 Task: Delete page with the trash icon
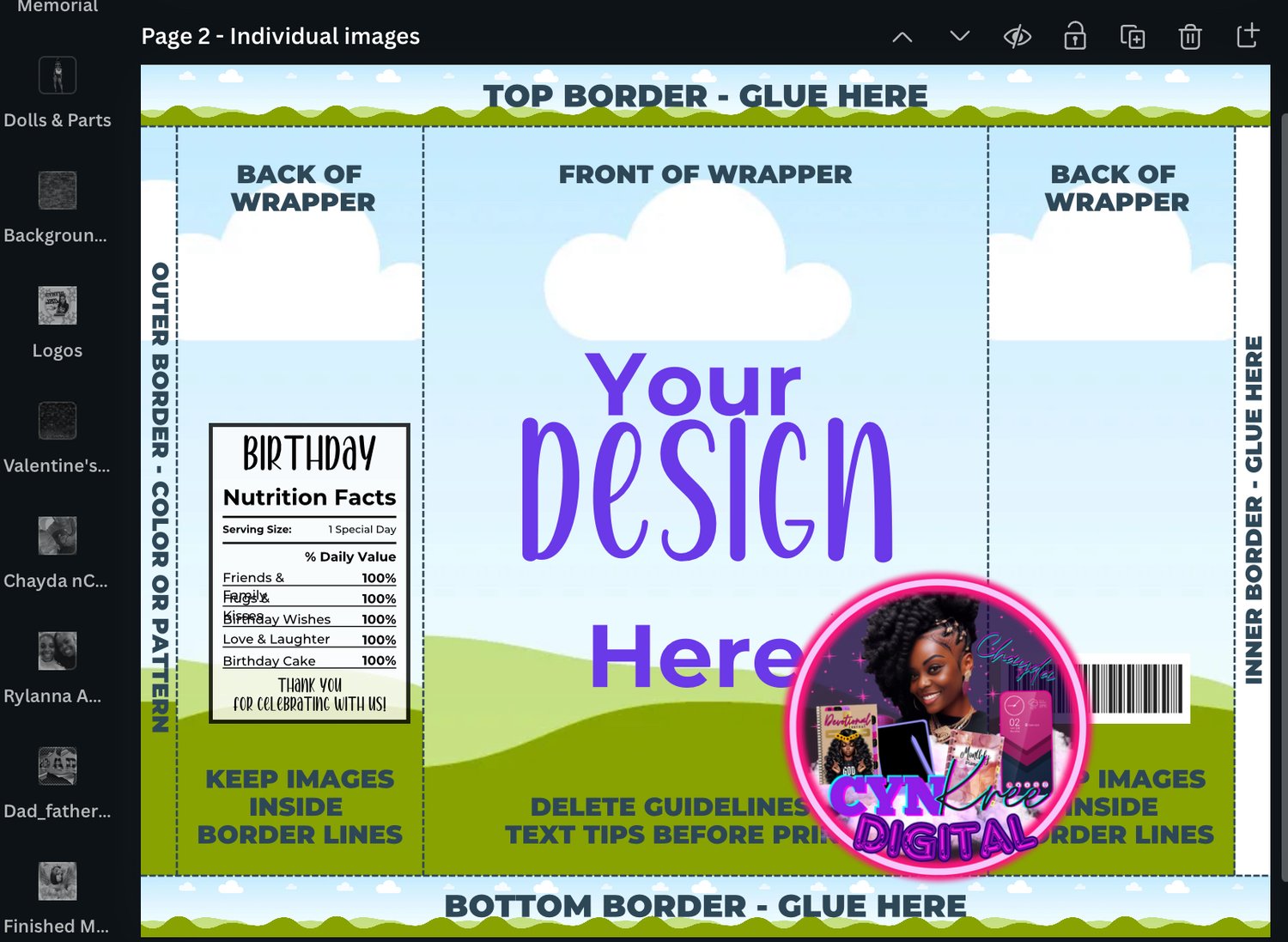[x=1190, y=37]
